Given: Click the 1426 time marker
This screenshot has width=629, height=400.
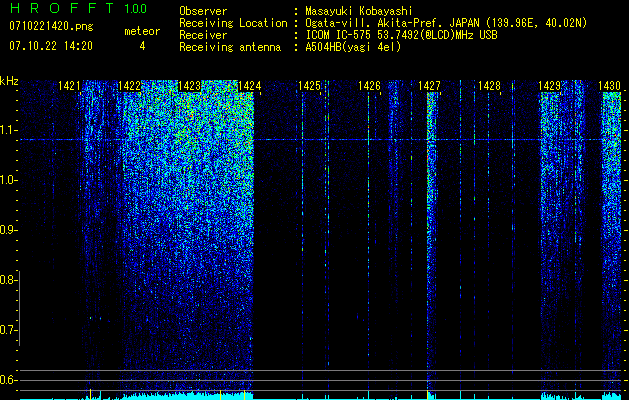Looking at the screenshot, I should [x=369, y=85].
